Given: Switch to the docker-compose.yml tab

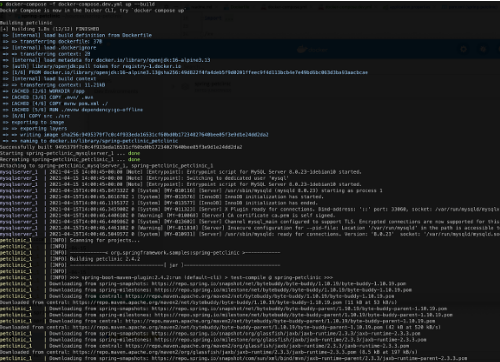Looking at the screenshot, I should point(284,7).
